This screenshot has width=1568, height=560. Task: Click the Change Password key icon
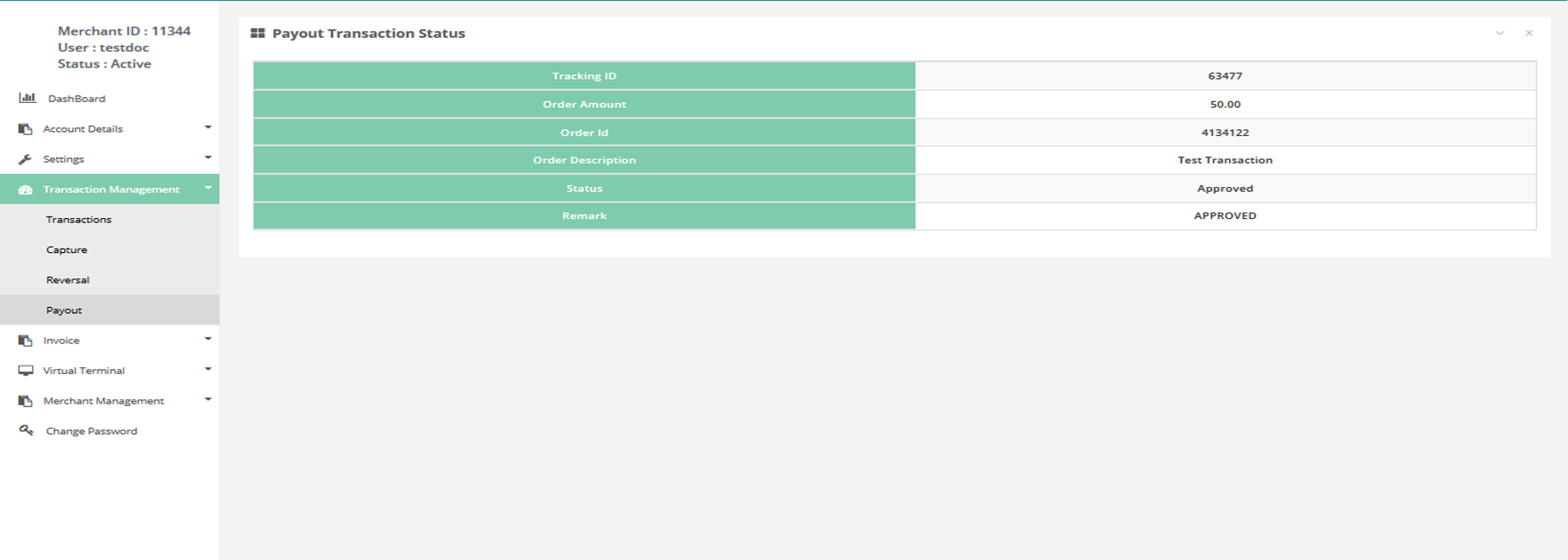point(26,431)
